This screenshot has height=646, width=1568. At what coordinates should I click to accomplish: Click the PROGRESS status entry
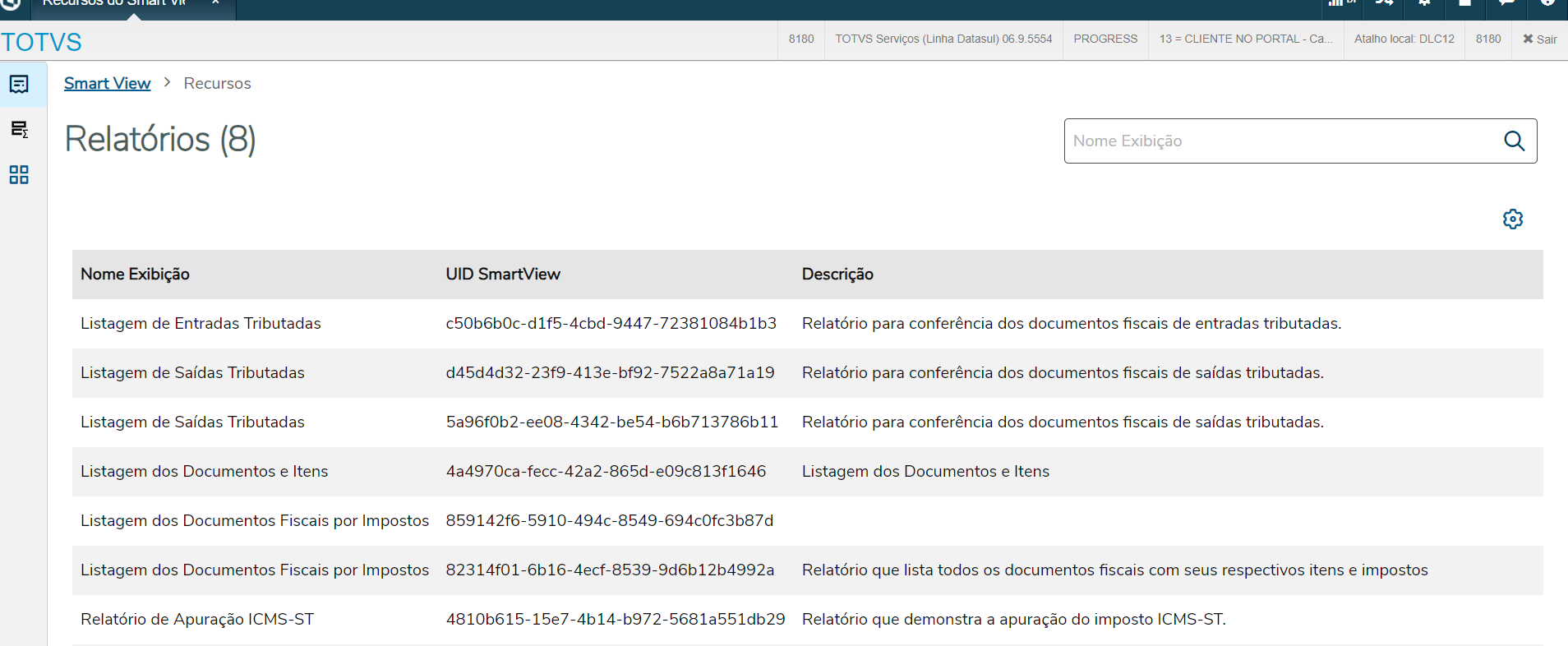point(1105,39)
